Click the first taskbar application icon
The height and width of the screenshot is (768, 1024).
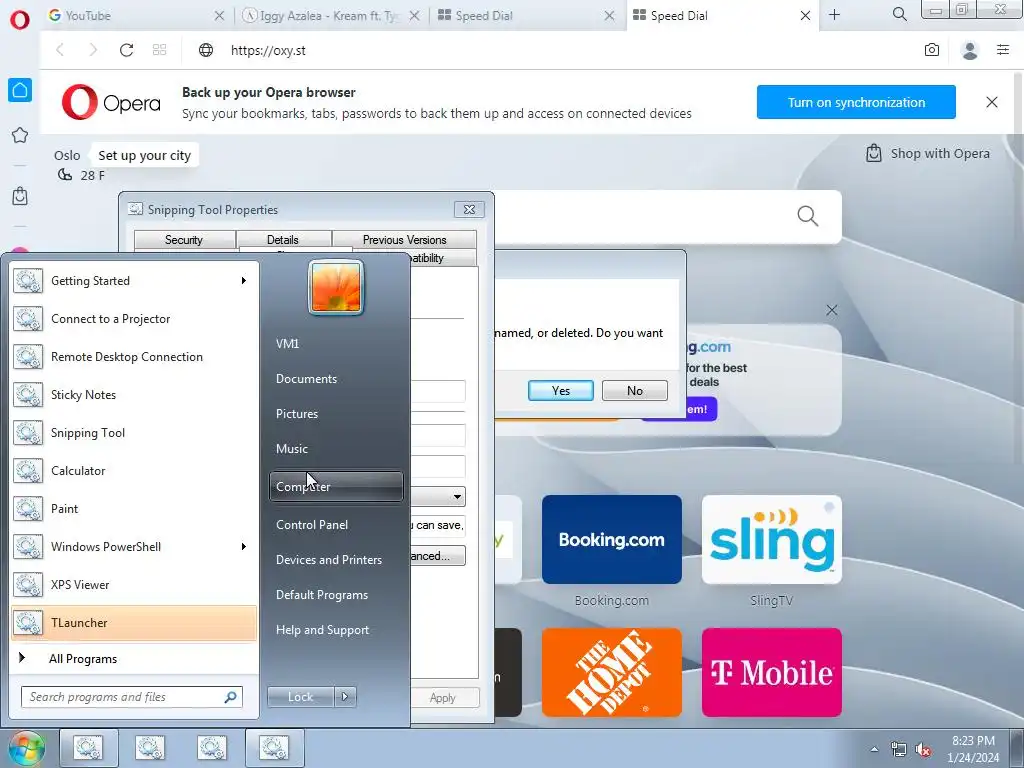(x=88, y=748)
